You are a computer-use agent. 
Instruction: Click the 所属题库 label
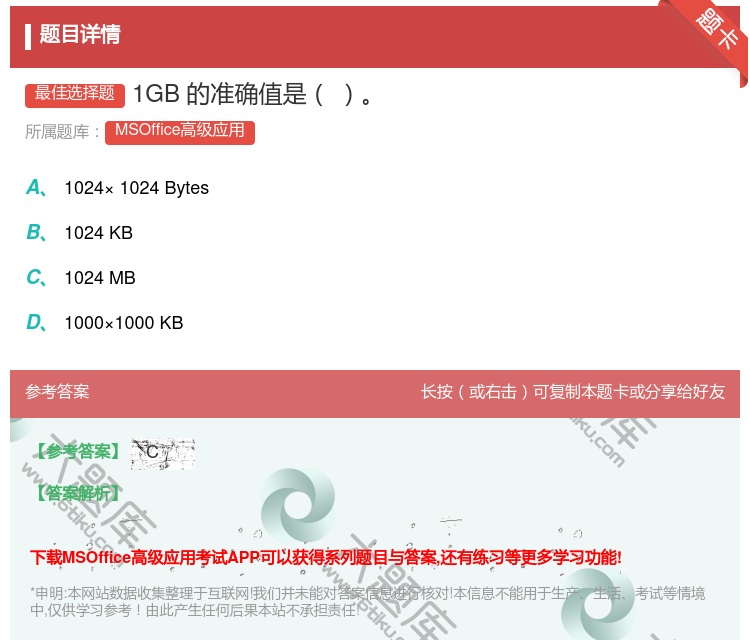[x=62, y=132]
